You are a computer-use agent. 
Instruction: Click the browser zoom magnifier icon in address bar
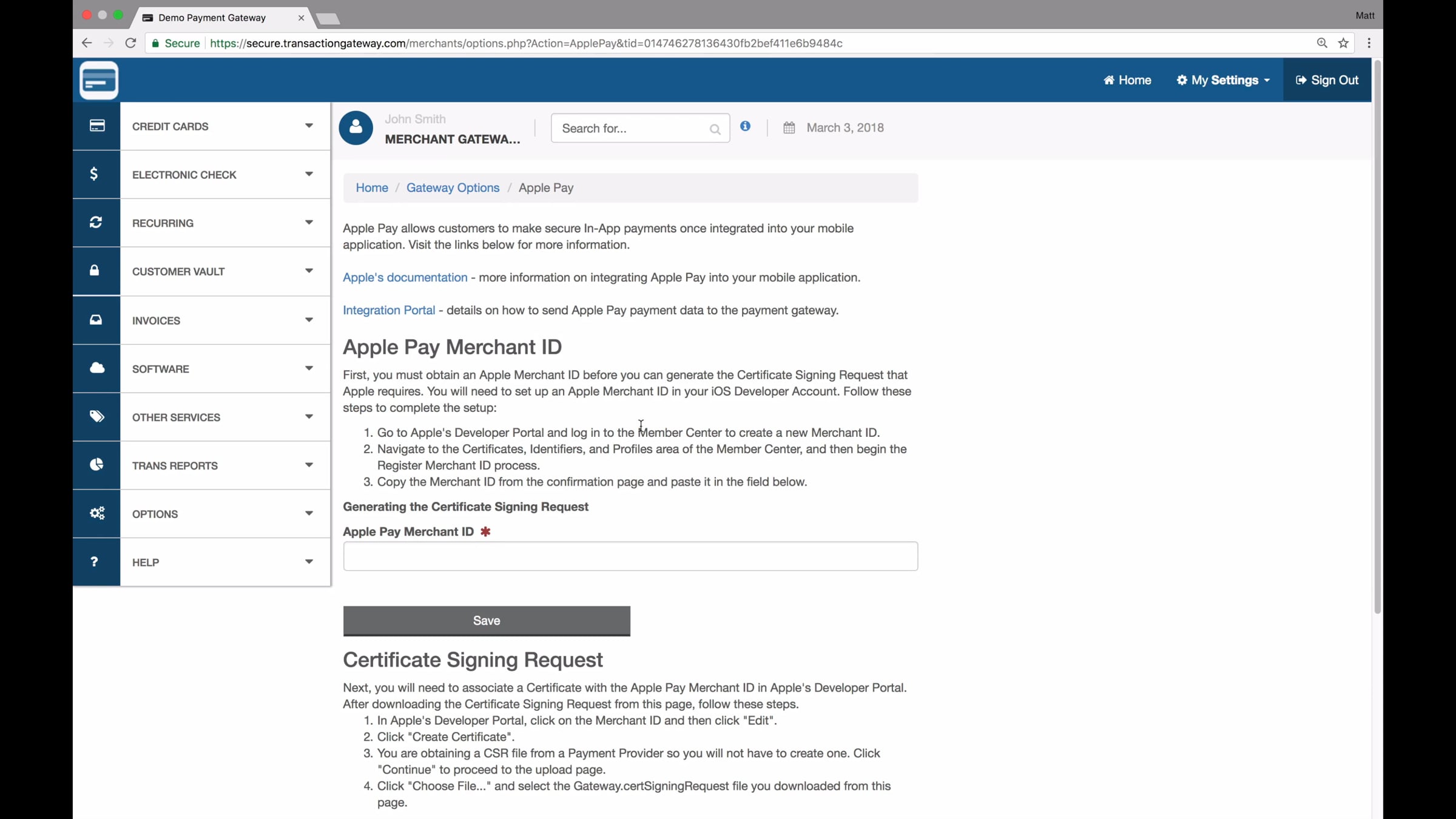pos(1323,43)
